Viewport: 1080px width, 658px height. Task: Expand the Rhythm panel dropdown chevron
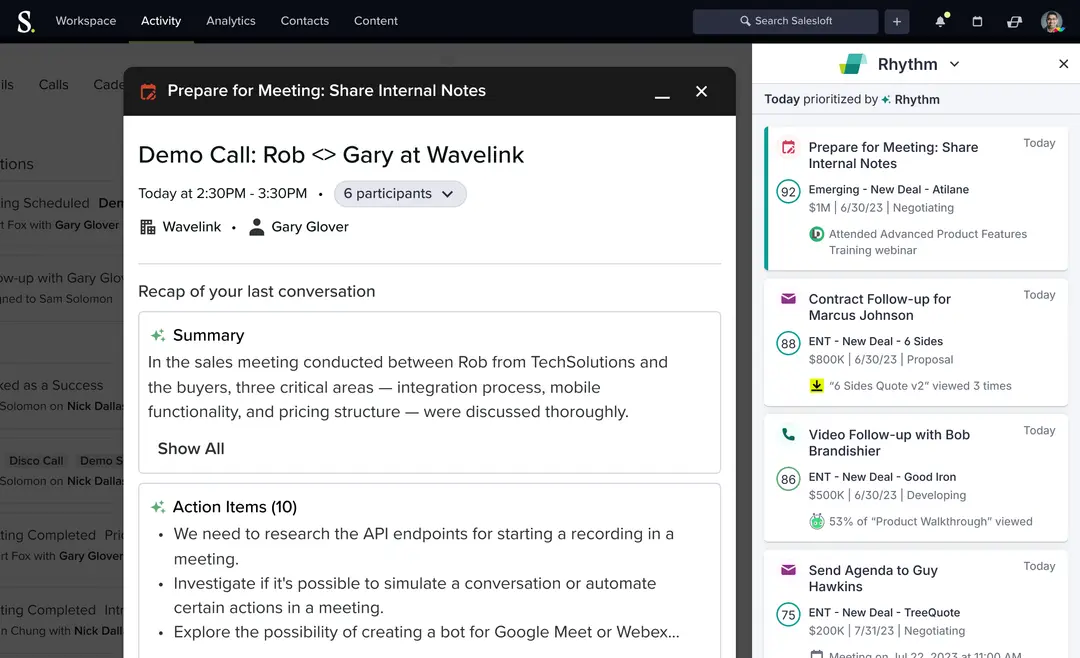pos(955,64)
